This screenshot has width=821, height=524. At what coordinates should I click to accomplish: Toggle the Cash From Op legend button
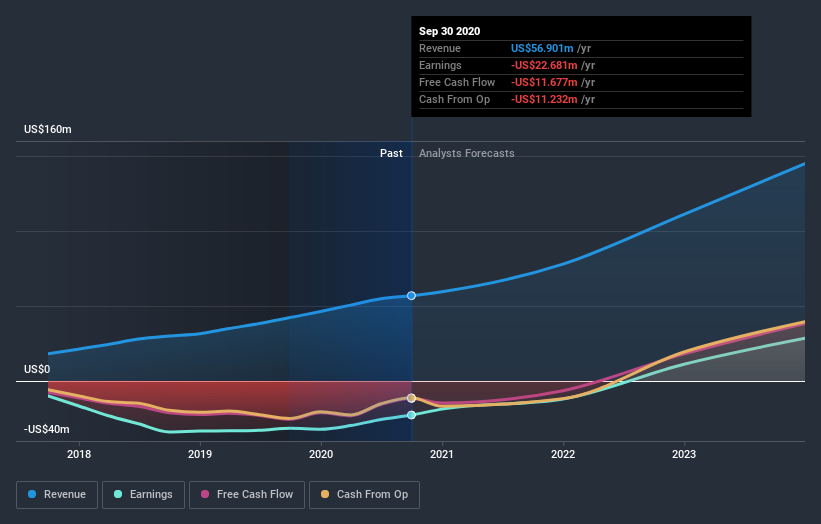pos(364,495)
